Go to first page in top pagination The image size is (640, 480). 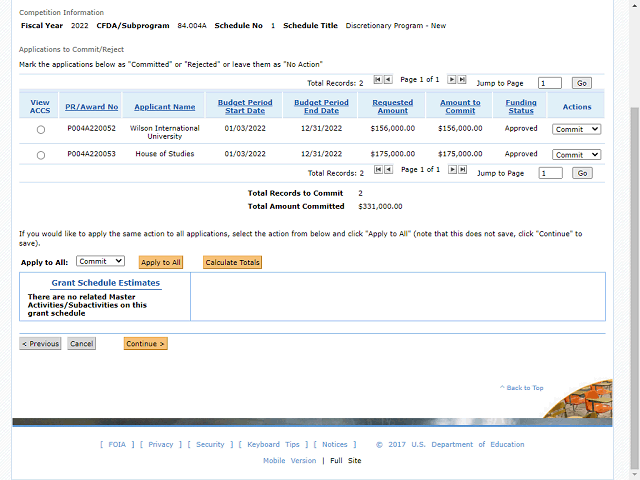tap(378, 80)
